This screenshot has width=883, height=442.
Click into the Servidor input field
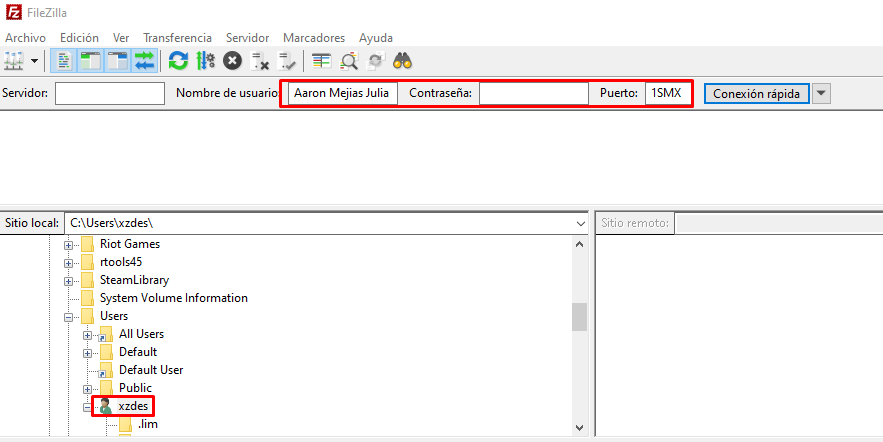point(110,93)
